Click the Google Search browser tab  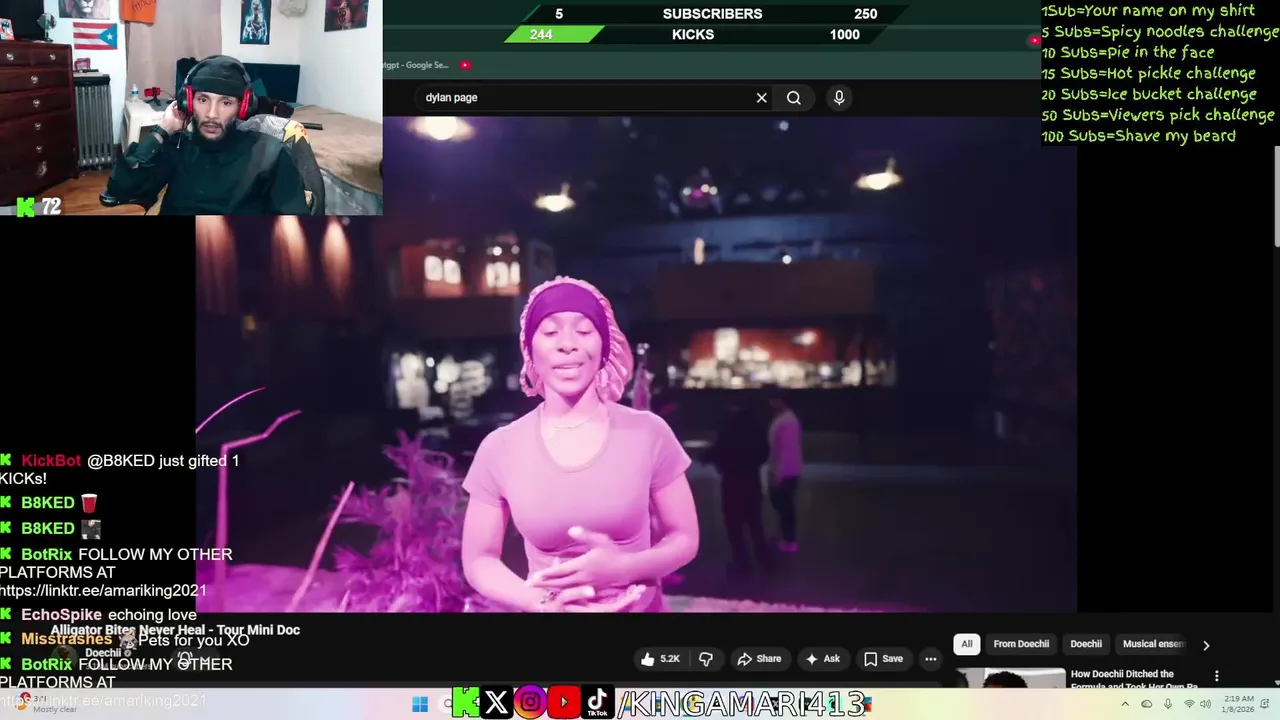(418, 65)
